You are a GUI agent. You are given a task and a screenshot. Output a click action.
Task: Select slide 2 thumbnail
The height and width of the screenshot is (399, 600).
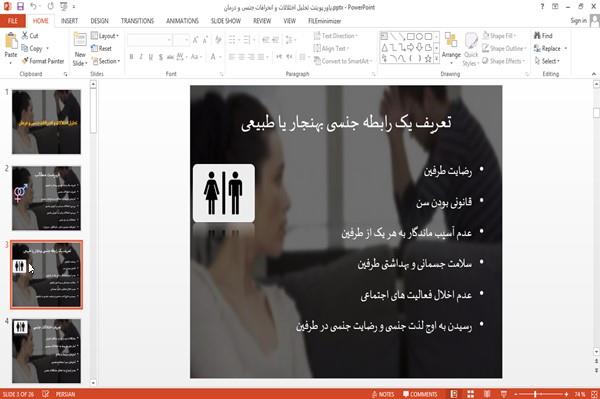coord(46,198)
